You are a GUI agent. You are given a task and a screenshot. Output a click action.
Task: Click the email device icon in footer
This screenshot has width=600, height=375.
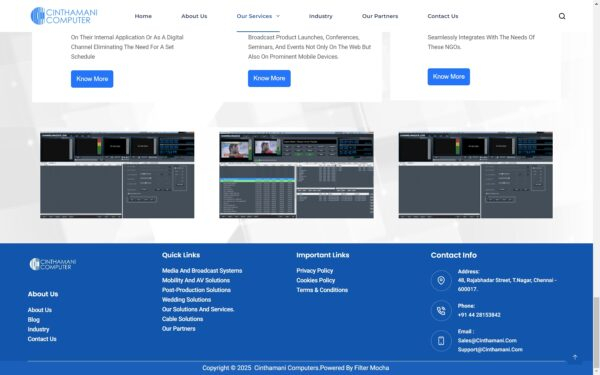[441, 341]
